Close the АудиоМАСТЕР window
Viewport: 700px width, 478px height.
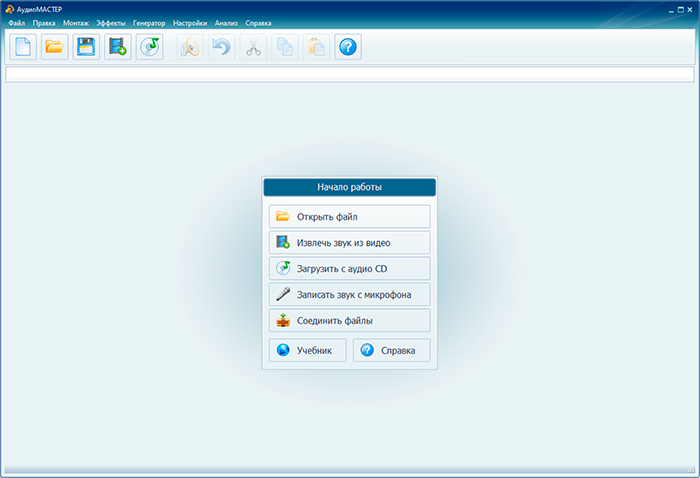pos(690,10)
